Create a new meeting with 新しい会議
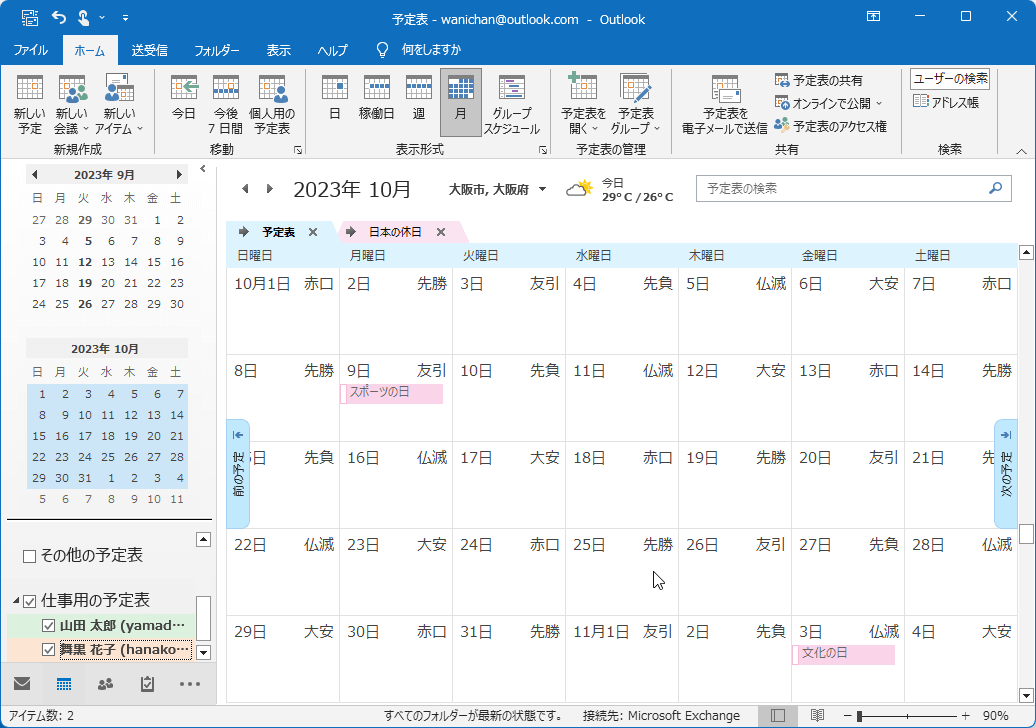 point(72,104)
